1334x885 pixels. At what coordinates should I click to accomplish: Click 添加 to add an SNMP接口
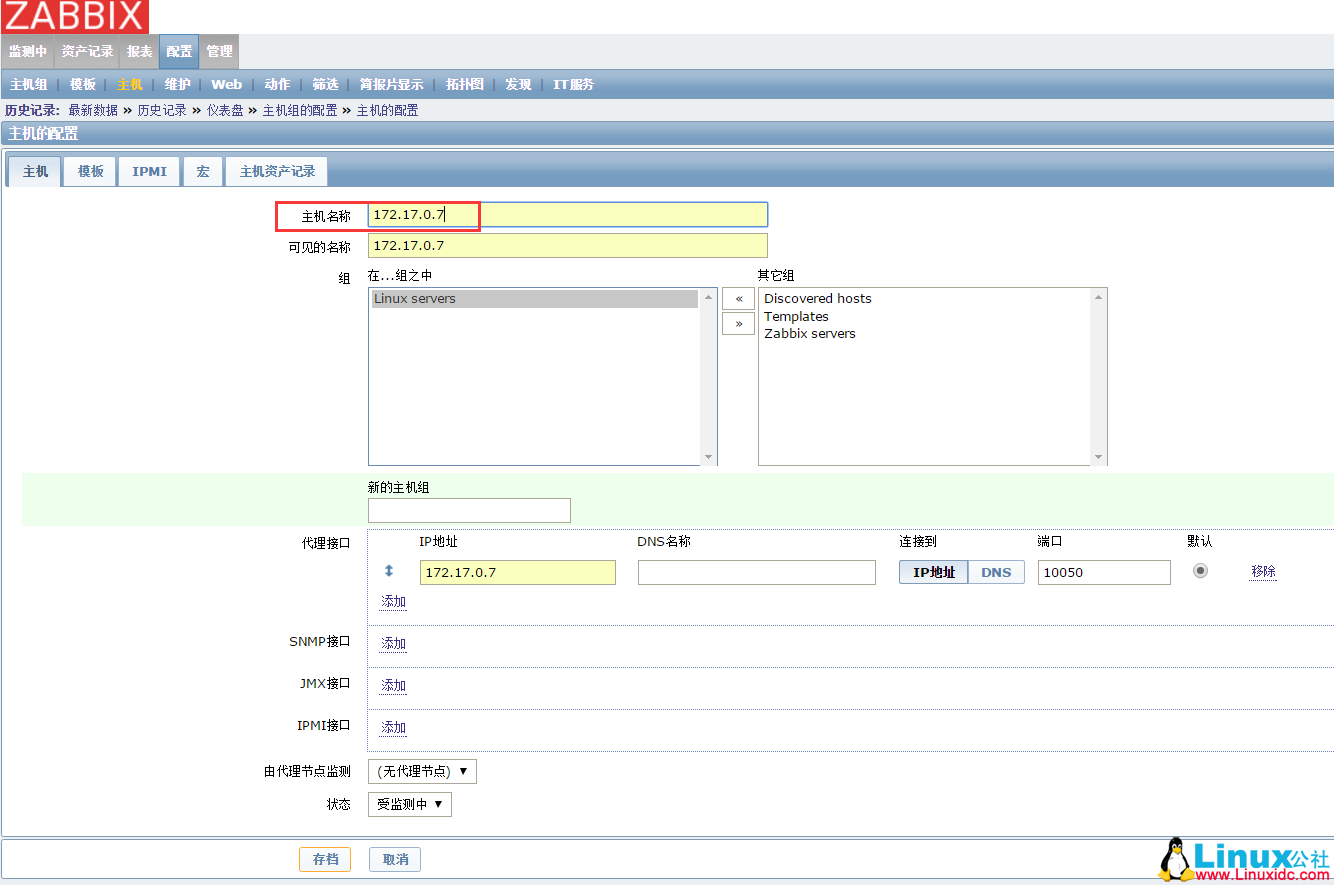(x=392, y=643)
